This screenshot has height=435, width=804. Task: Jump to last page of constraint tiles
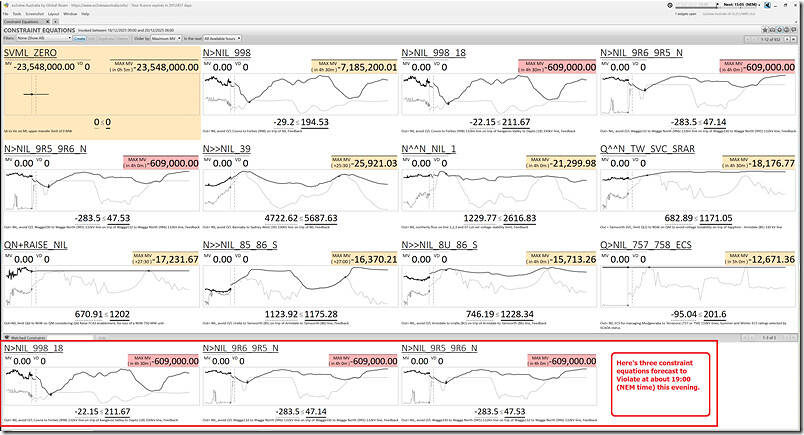point(794,39)
